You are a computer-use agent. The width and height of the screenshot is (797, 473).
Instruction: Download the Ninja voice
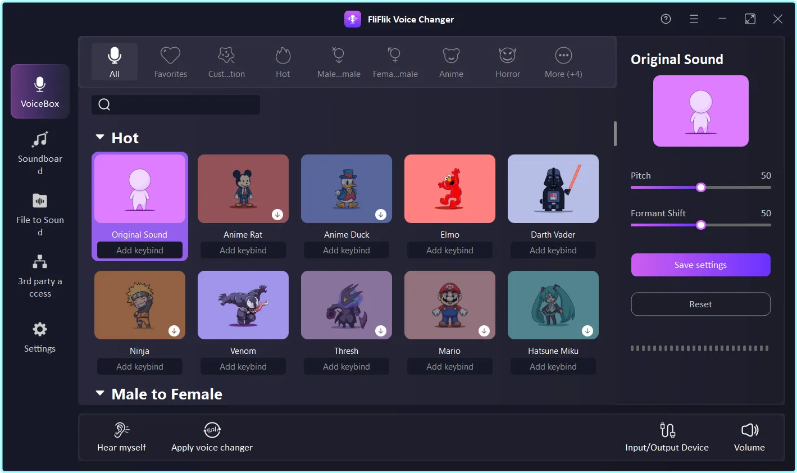[x=174, y=331]
